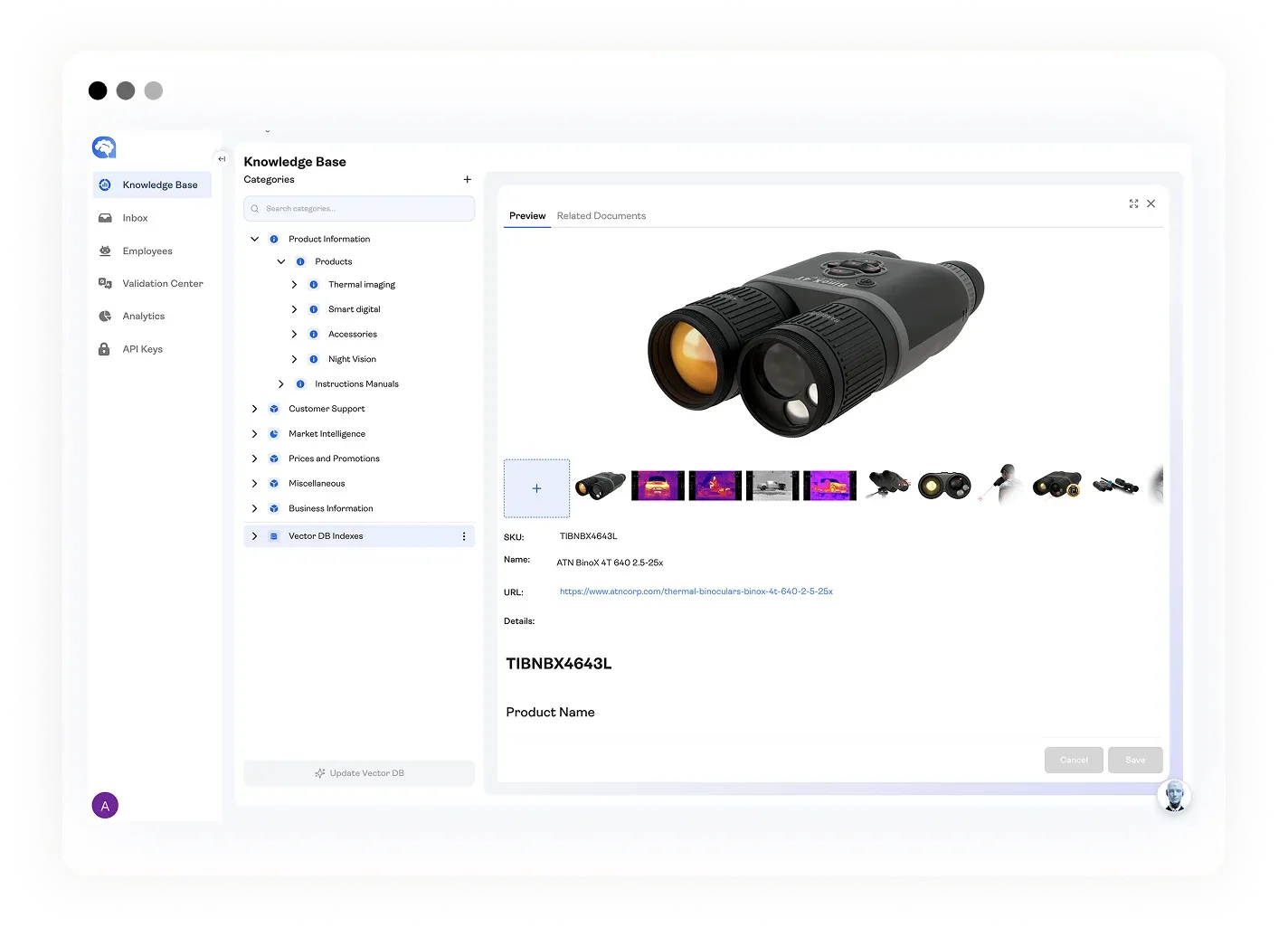1288x927 pixels.
Task: Expand Thermal imaging category
Action: pos(294,284)
